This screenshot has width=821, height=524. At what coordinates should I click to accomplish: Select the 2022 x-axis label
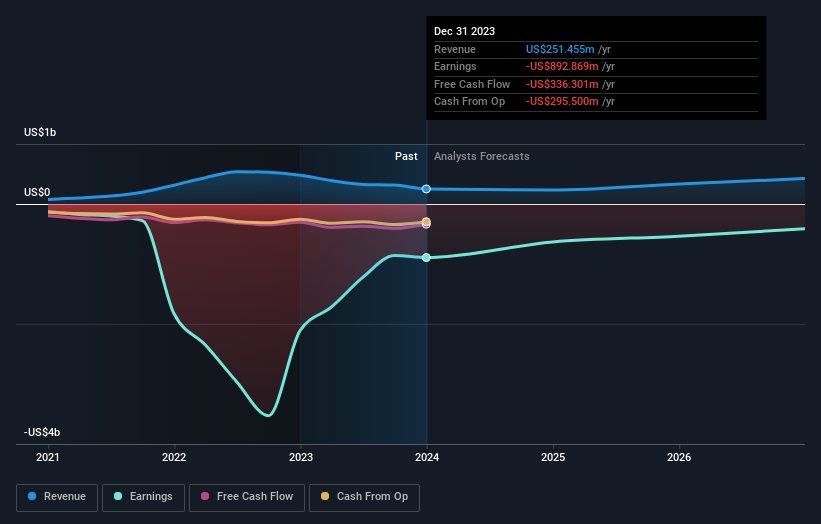[174, 458]
